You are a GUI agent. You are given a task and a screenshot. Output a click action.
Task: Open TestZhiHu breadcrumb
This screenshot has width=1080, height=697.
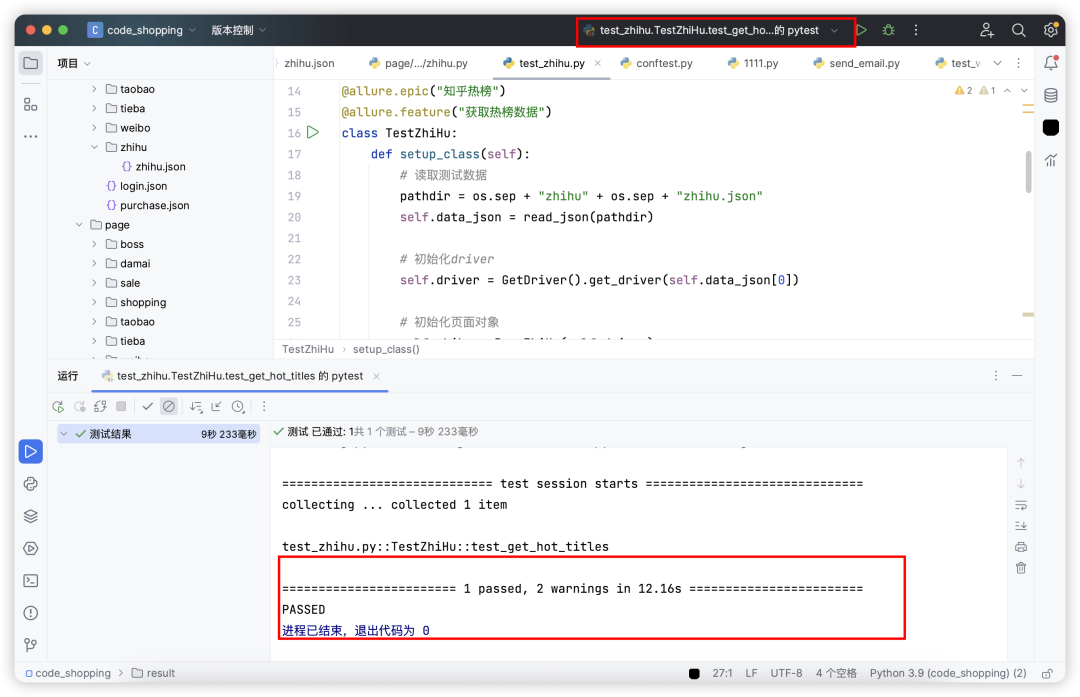tap(308, 349)
